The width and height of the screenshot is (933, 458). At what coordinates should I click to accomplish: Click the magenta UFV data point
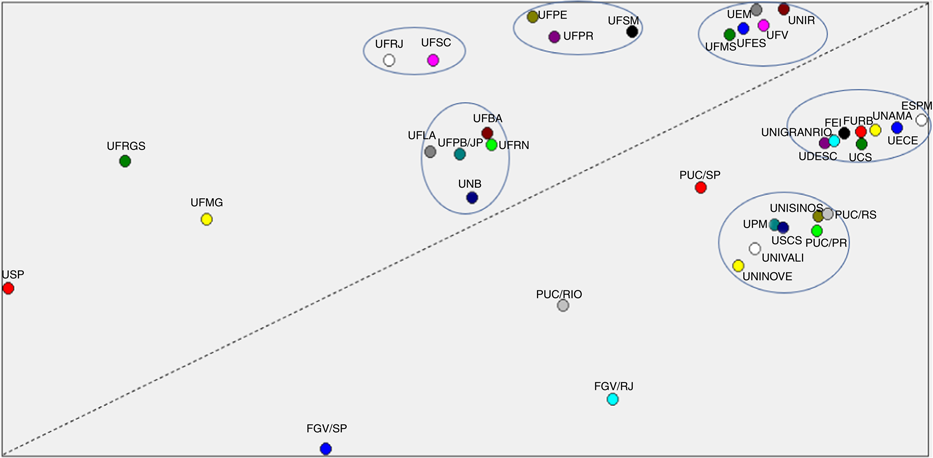point(764,25)
